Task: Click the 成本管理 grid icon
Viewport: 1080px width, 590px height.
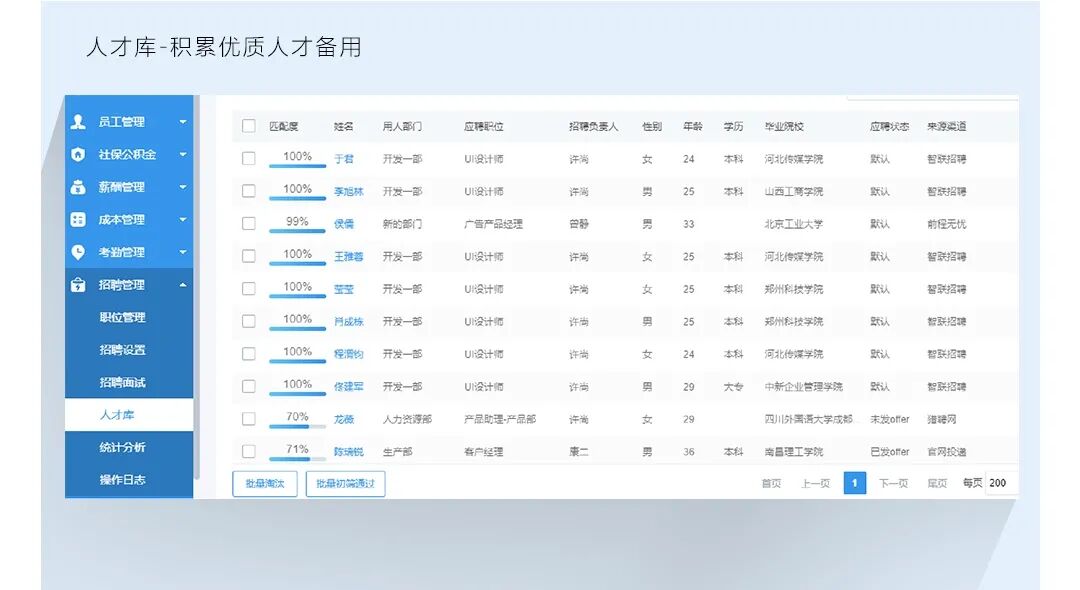Action: point(78,220)
